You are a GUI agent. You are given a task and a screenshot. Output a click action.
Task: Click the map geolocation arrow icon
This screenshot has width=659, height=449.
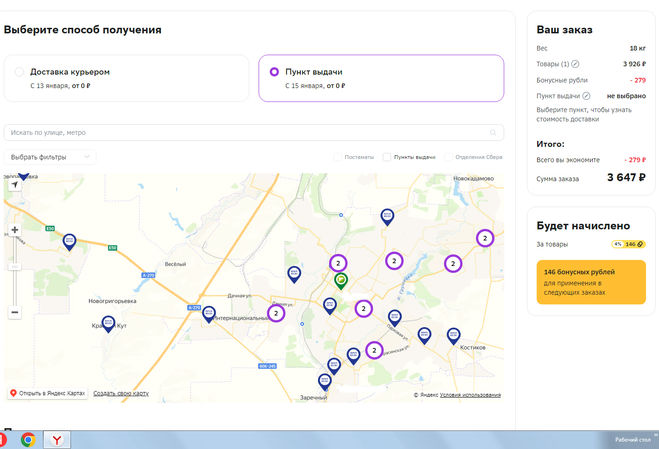click(x=15, y=185)
